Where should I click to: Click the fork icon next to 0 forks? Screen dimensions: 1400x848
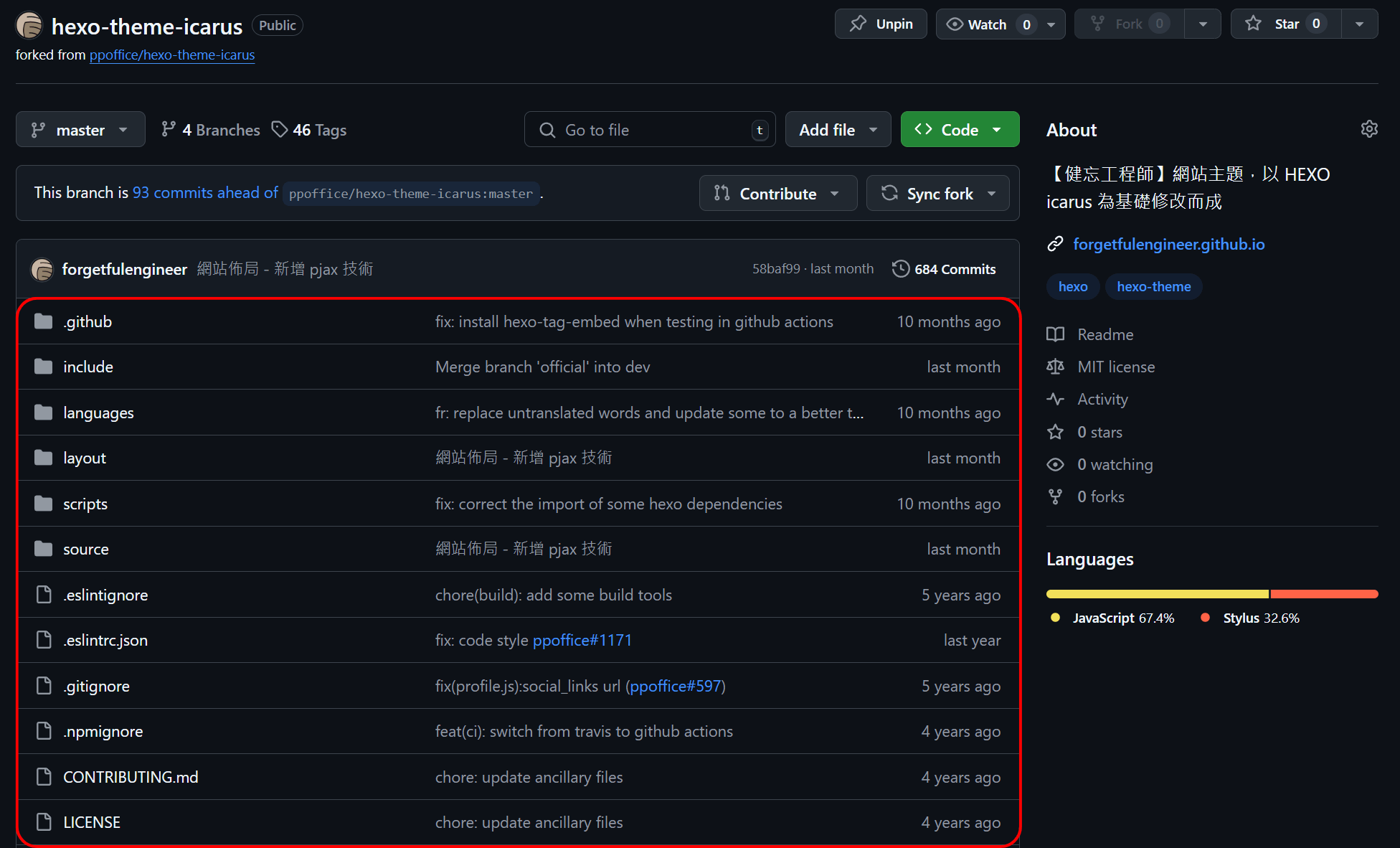1055,496
